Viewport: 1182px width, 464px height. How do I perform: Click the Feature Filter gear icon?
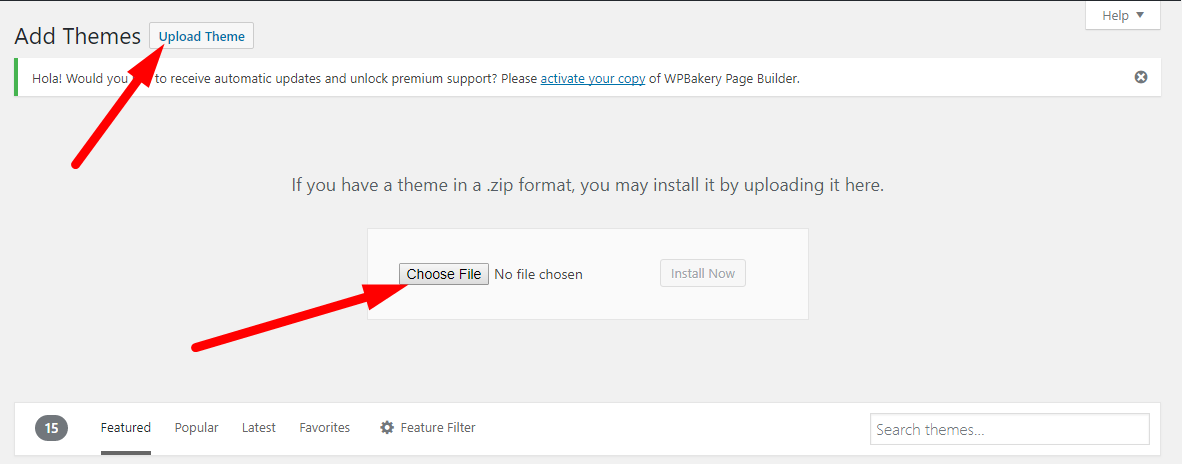387,428
